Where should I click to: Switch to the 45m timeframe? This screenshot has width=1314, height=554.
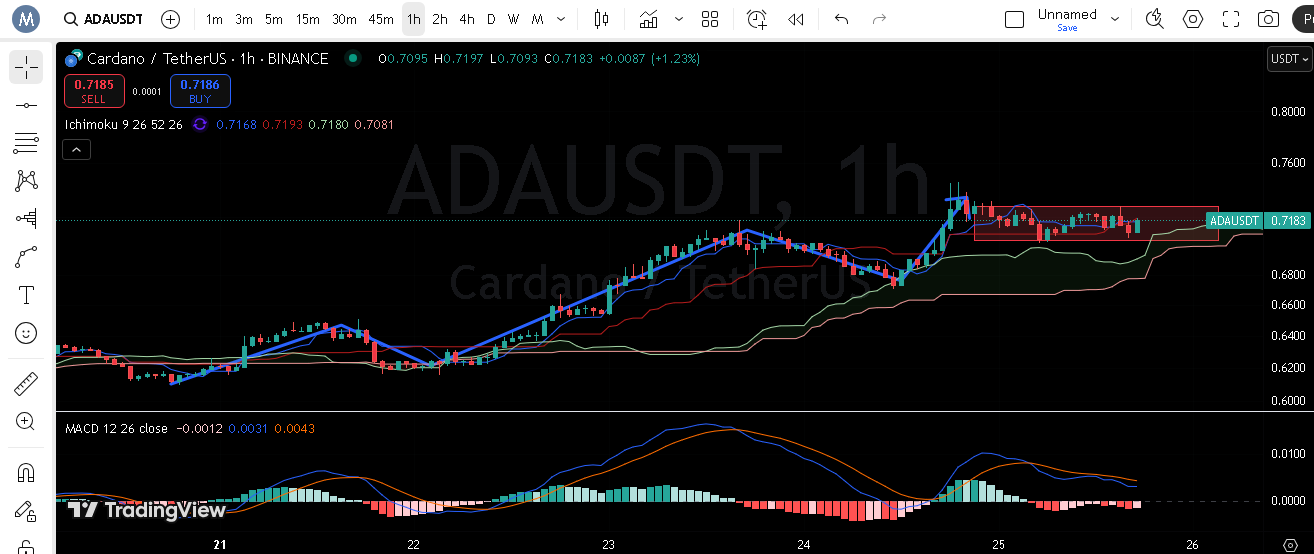(x=381, y=19)
